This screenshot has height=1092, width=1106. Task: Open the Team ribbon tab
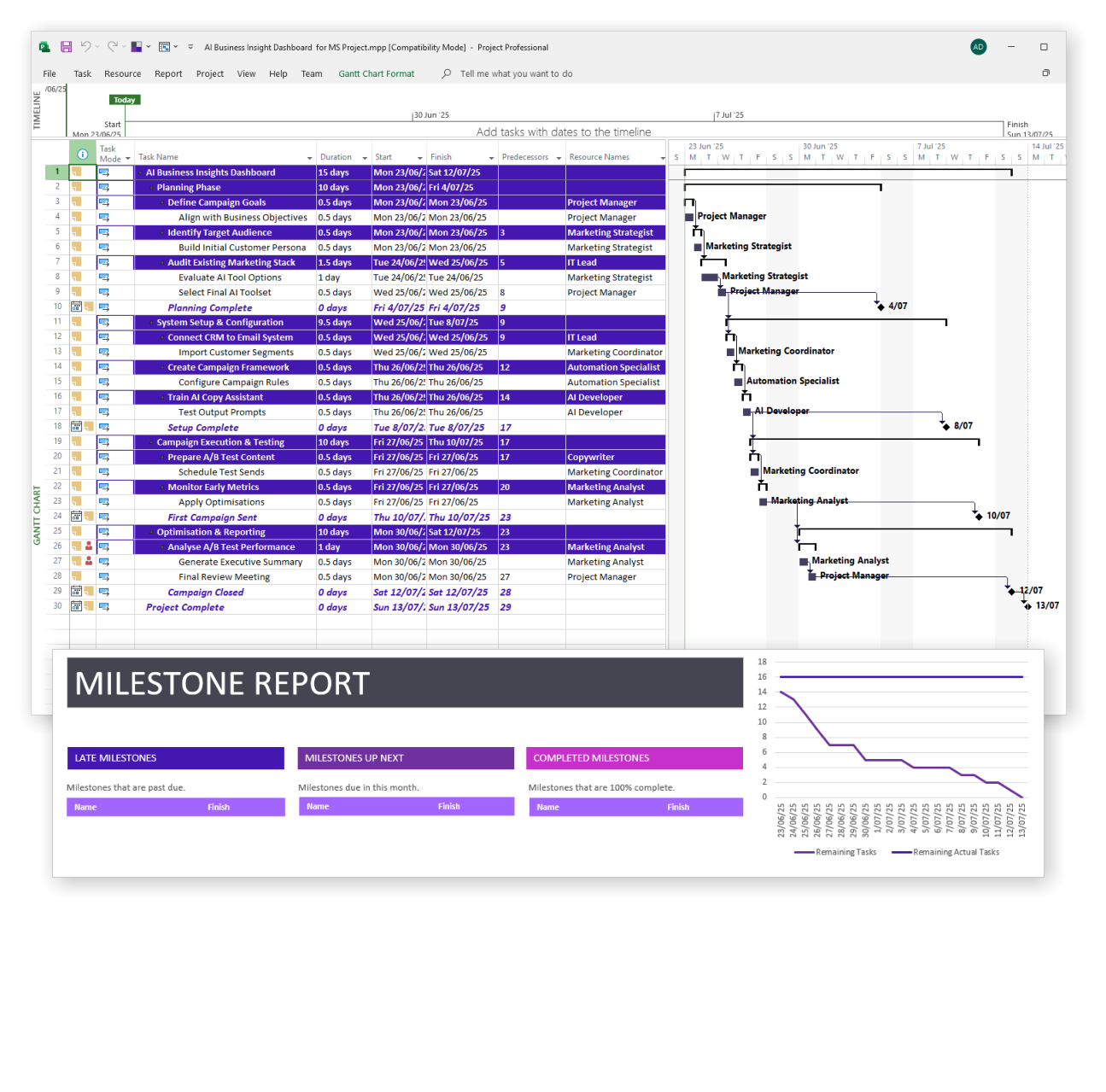pyautogui.click(x=312, y=73)
